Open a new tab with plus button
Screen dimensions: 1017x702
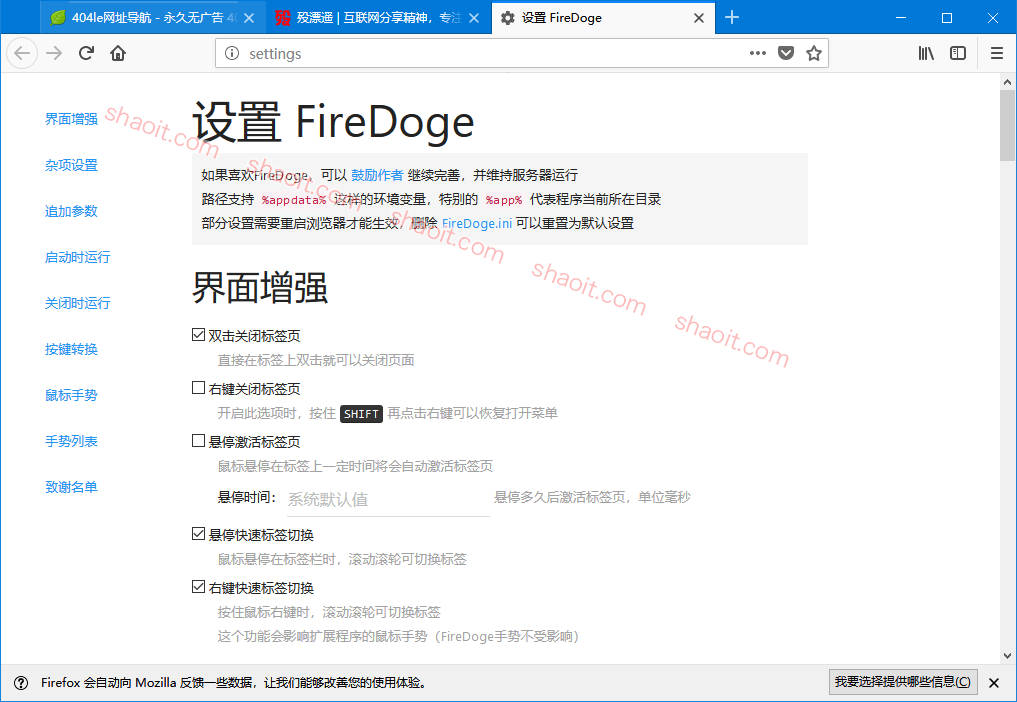pos(732,18)
